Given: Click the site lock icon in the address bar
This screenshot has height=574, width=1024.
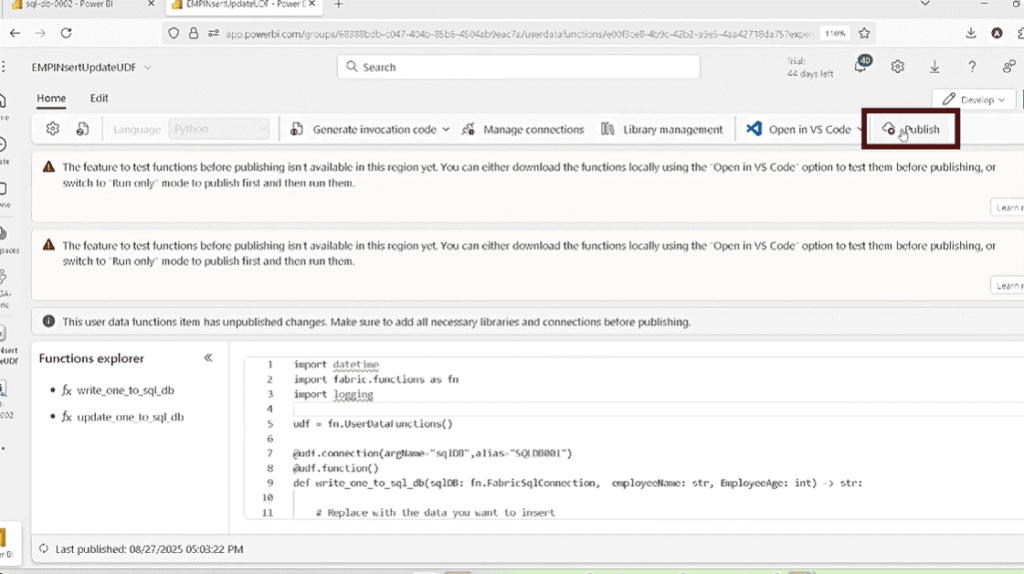Looking at the screenshot, I should [193, 33].
